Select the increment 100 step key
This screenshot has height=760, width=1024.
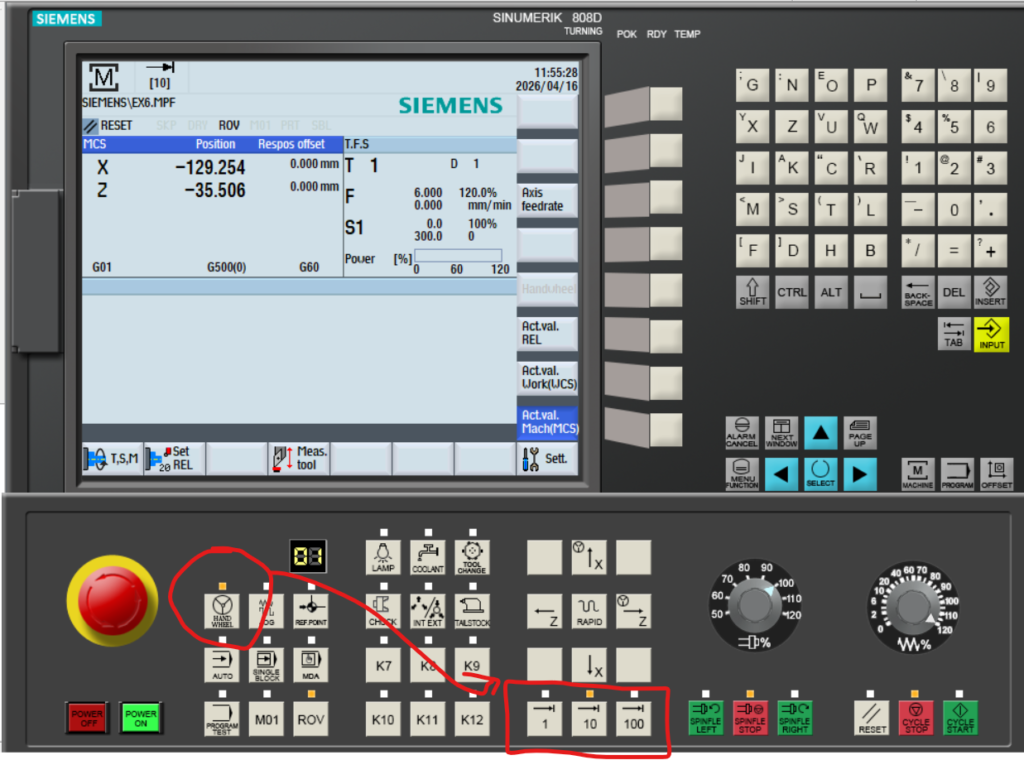pos(633,718)
